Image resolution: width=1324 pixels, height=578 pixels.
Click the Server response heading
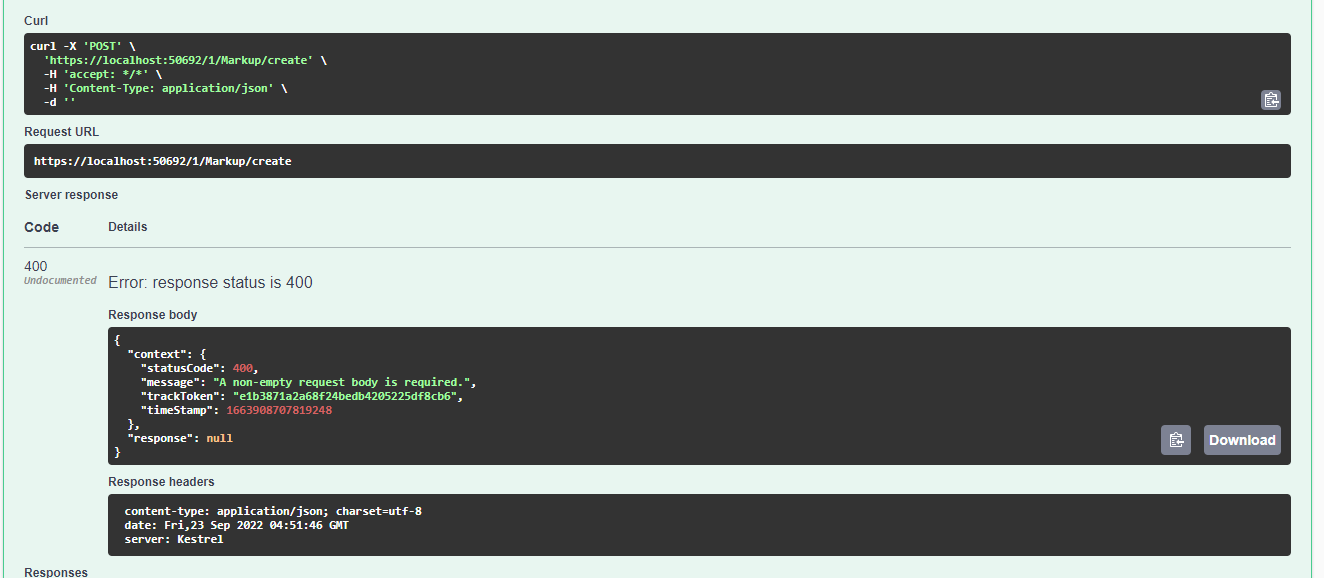tap(71, 195)
